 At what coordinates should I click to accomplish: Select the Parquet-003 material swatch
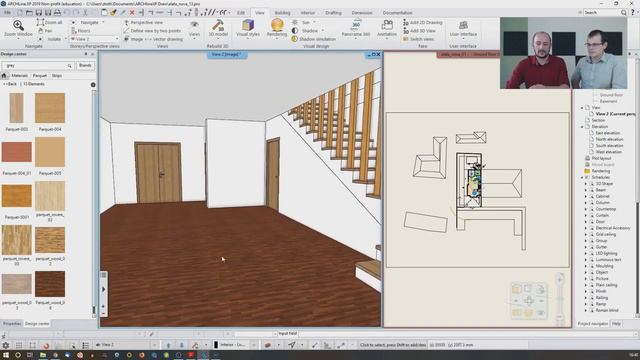coord(17,108)
